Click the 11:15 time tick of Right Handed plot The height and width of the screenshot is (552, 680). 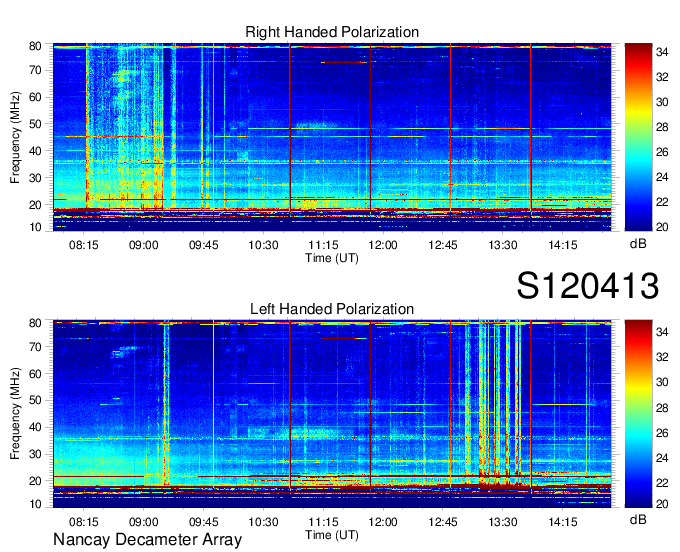323,245
